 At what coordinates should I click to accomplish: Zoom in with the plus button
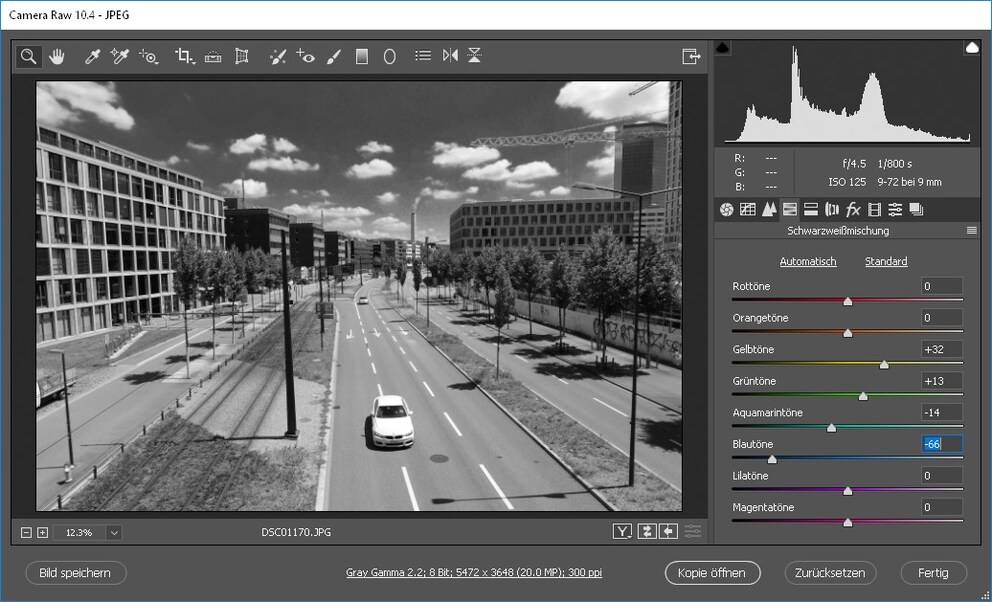(42, 532)
